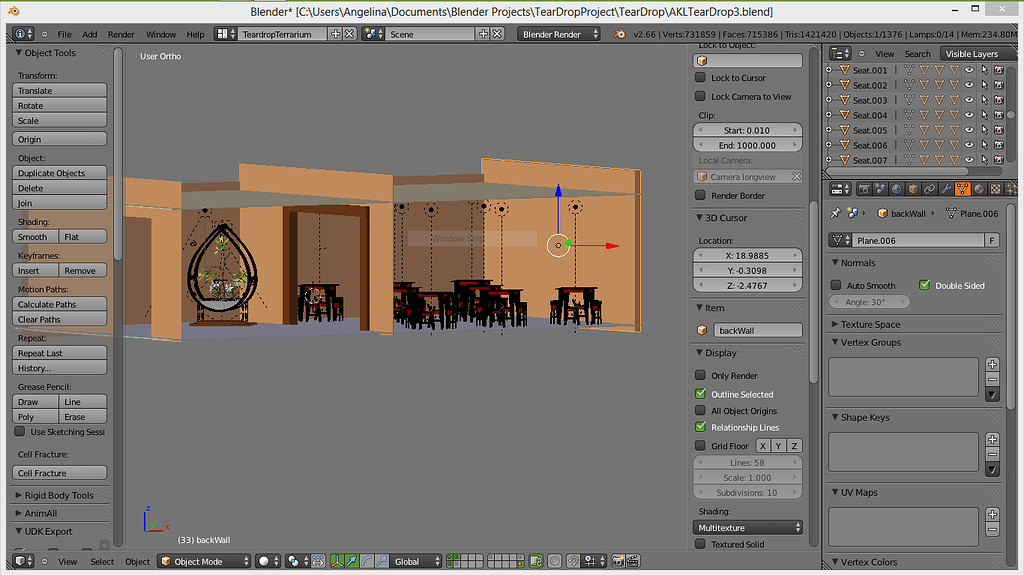Open the Material properties sphere icon
1024x575 pixels.
pos(978,189)
